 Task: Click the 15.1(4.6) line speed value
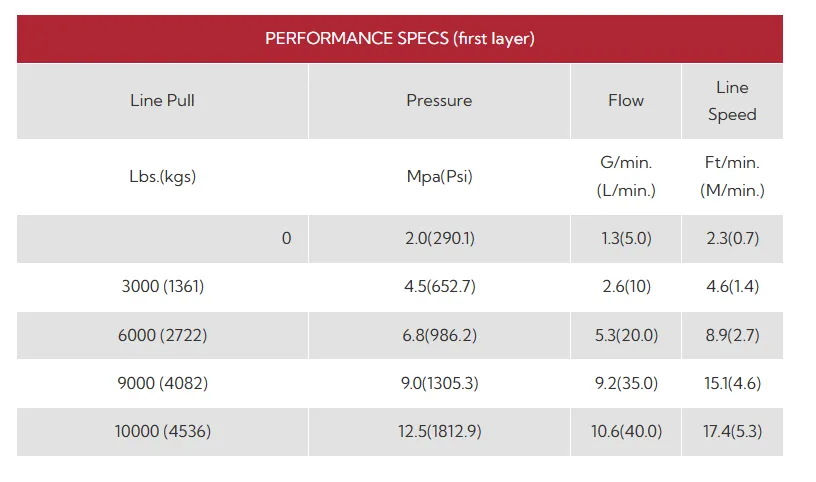tap(732, 384)
